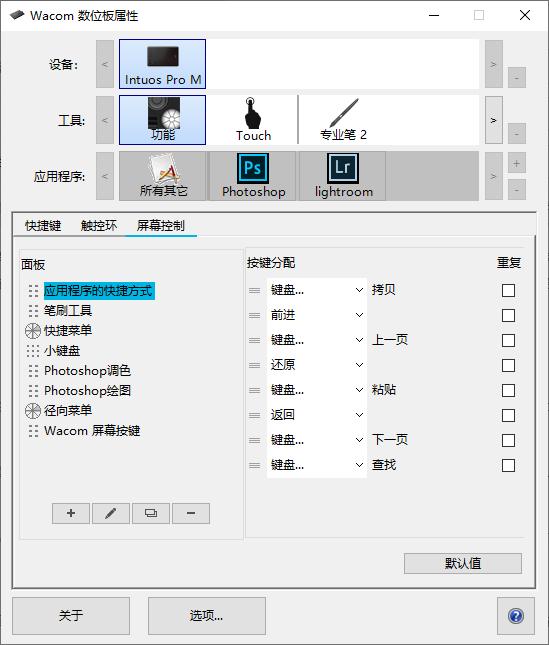Enable repeat checkbox for 查找
Screen dimensions: 549x645
pos(508,465)
